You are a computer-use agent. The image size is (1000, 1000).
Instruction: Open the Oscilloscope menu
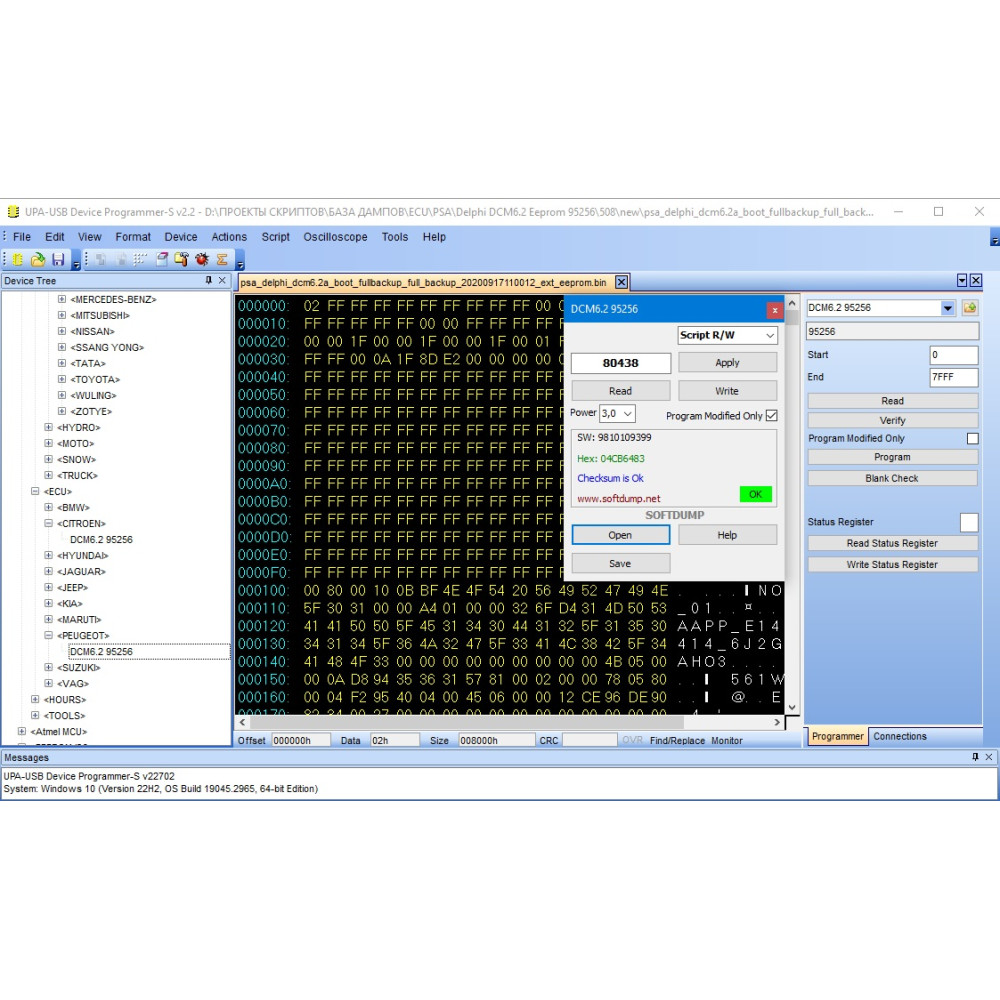tap(335, 237)
